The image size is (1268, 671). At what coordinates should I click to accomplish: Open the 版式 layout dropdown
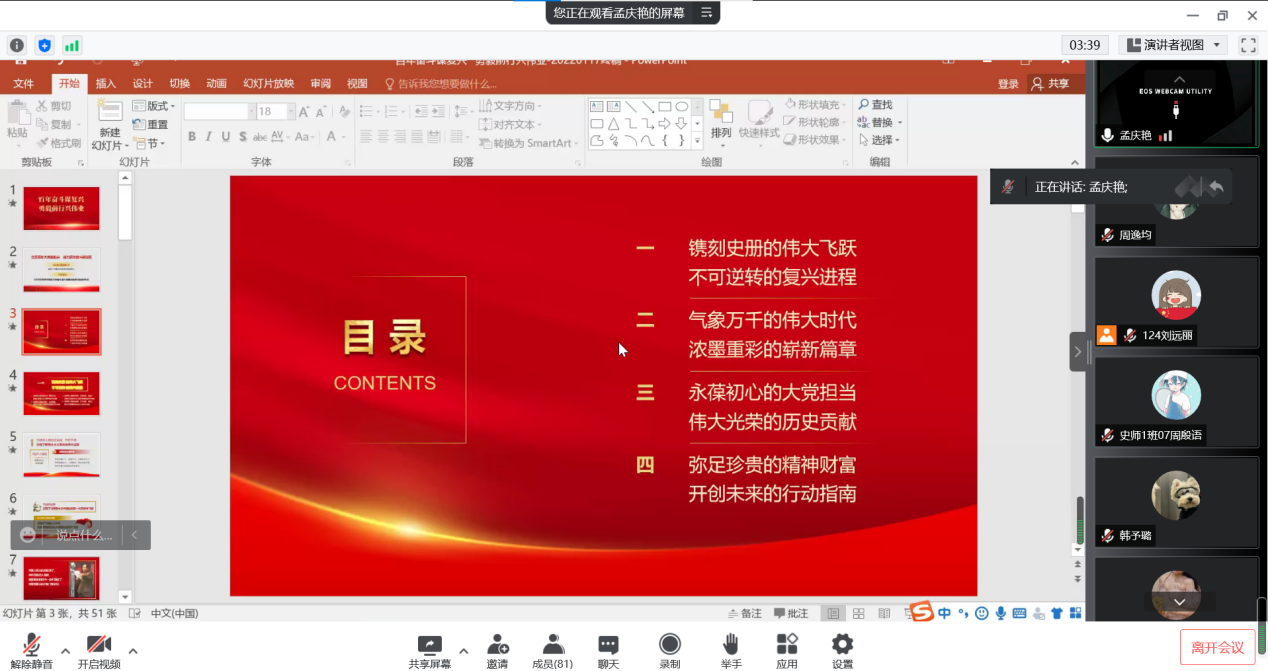(x=153, y=106)
